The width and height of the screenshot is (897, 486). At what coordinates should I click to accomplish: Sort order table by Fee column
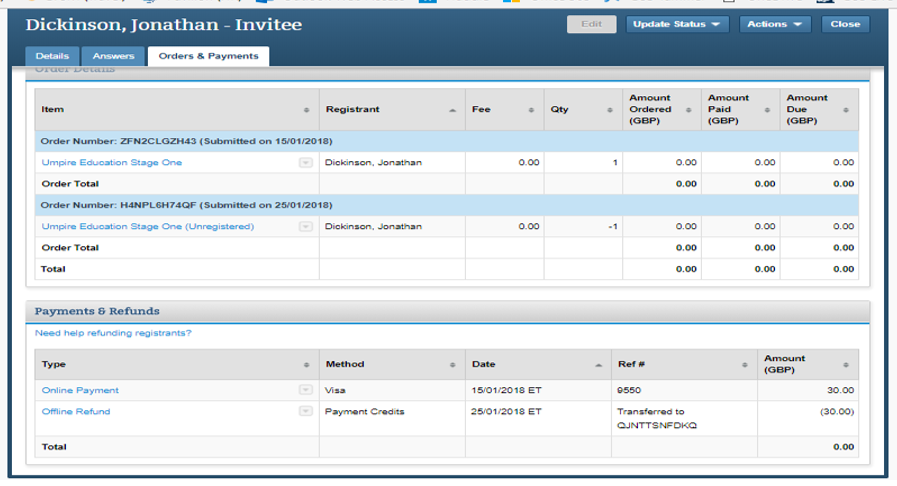pos(504,109)
